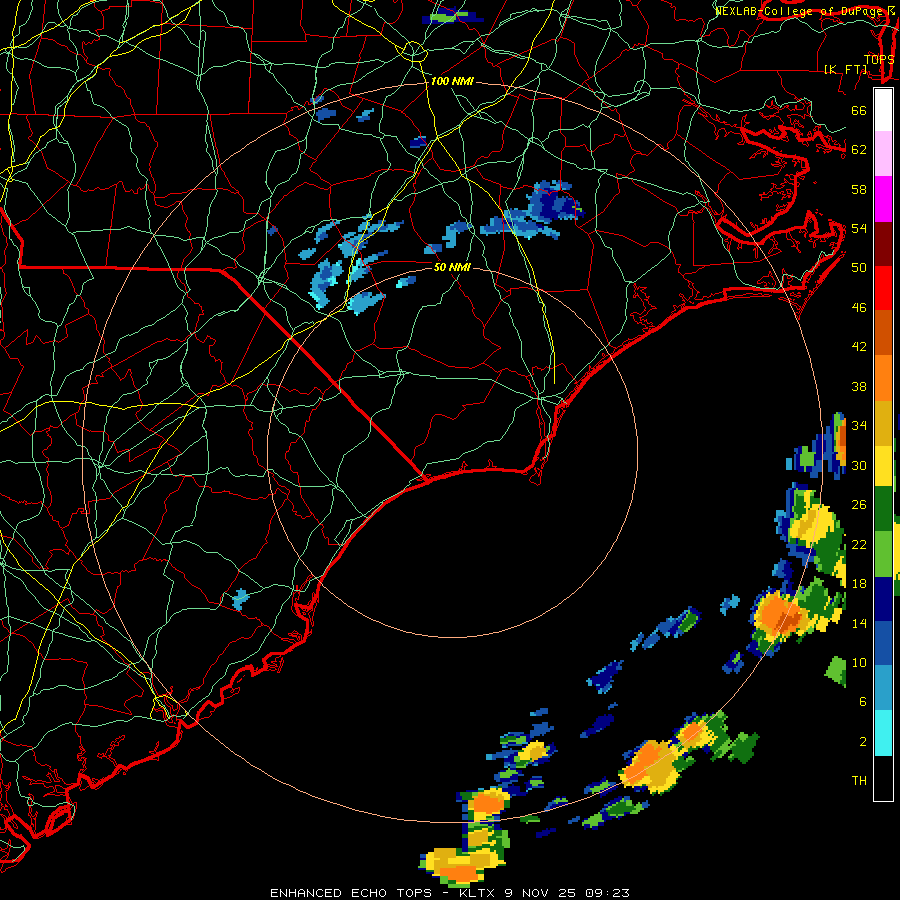Click the '34' legend value

click(859, 425)
